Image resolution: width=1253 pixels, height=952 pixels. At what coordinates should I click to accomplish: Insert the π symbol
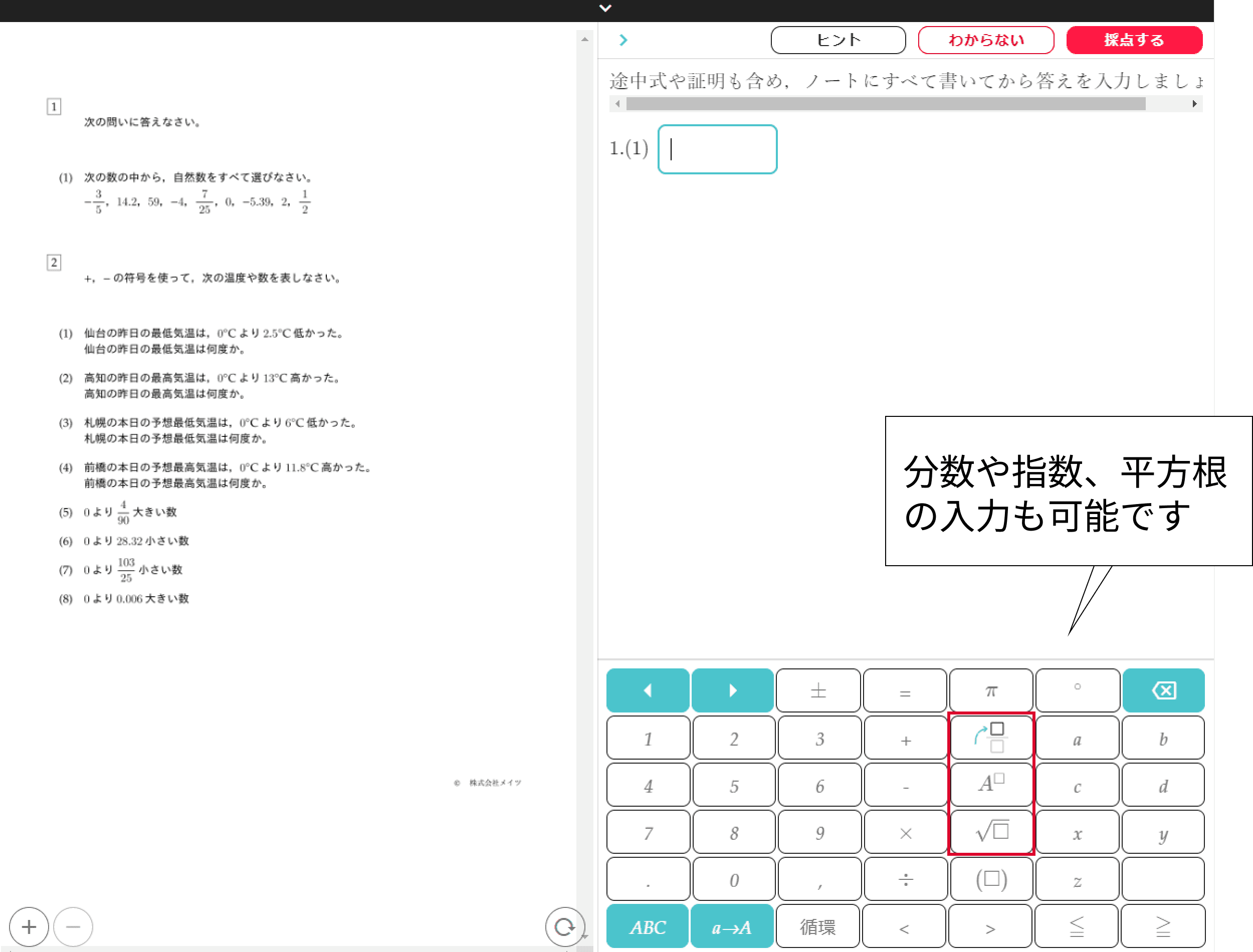click(x=990, y=689)
